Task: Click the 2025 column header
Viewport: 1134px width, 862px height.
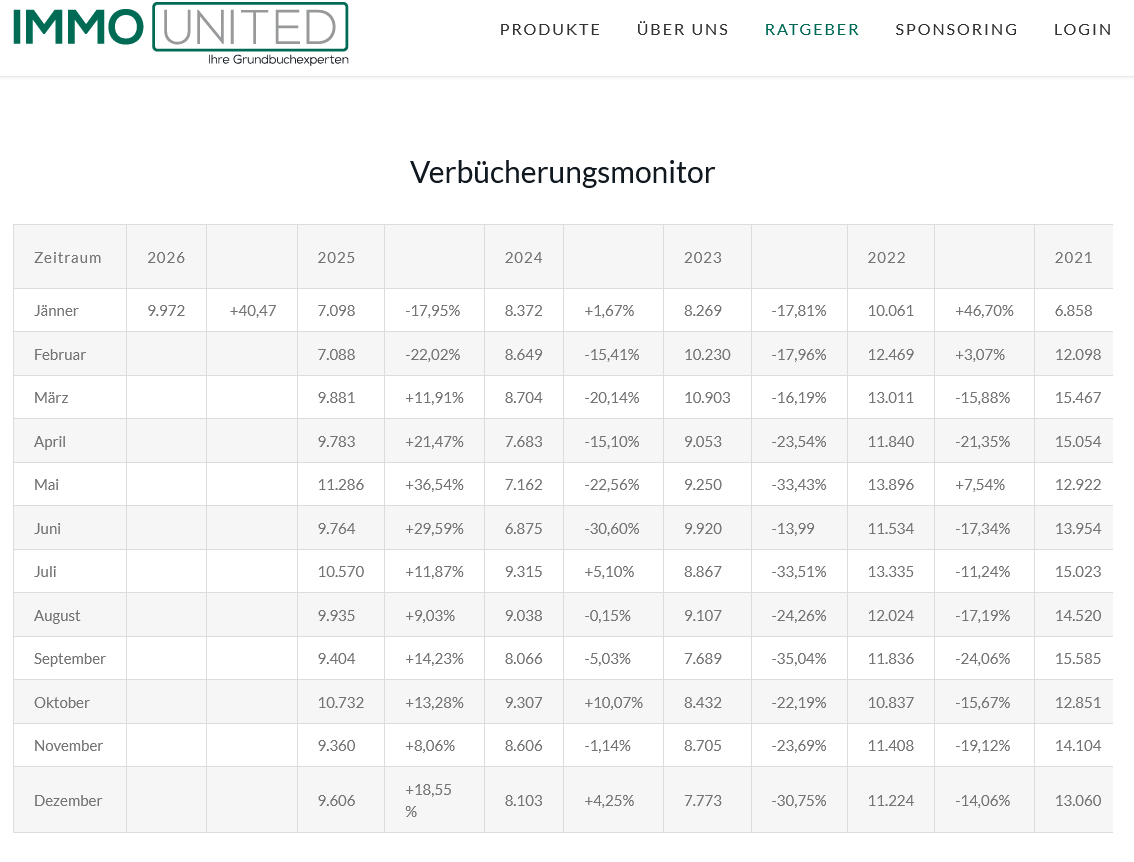Action: tap(336, 258)
